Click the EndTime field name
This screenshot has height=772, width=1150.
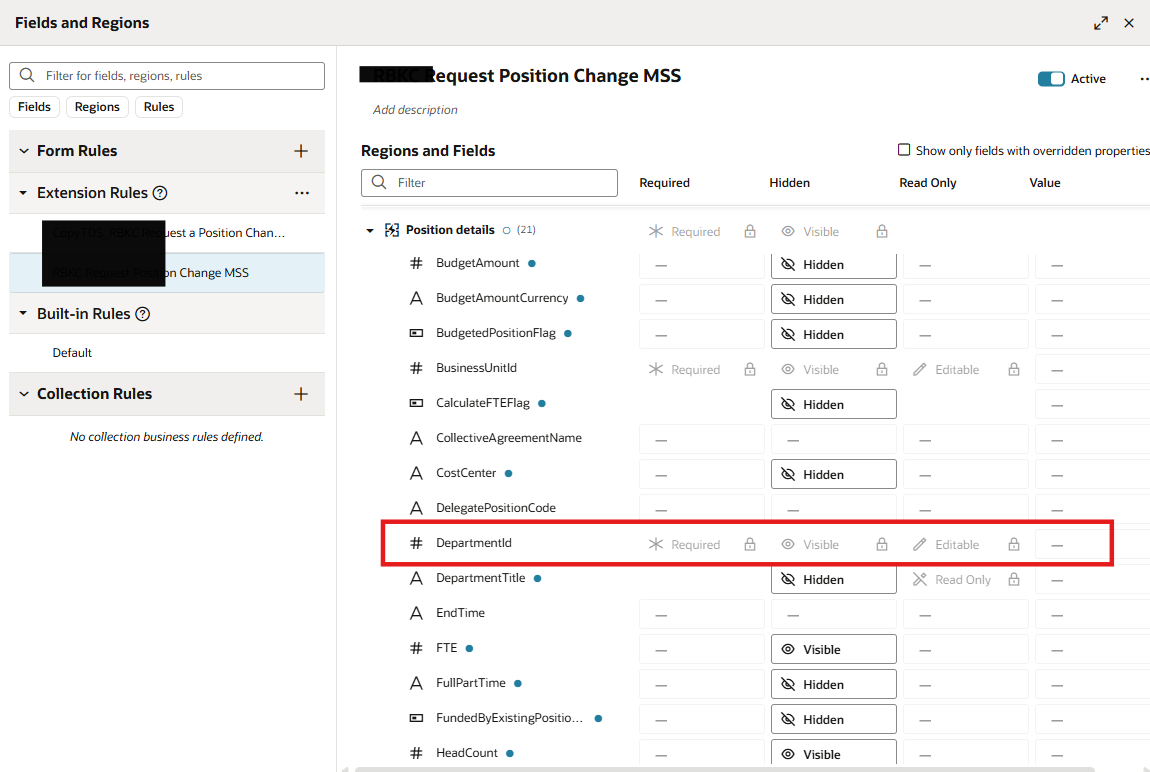click(461, 613)
